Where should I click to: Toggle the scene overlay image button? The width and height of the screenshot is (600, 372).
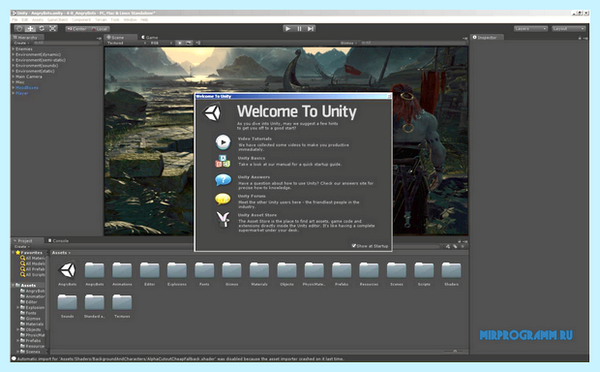click(189, 43)
